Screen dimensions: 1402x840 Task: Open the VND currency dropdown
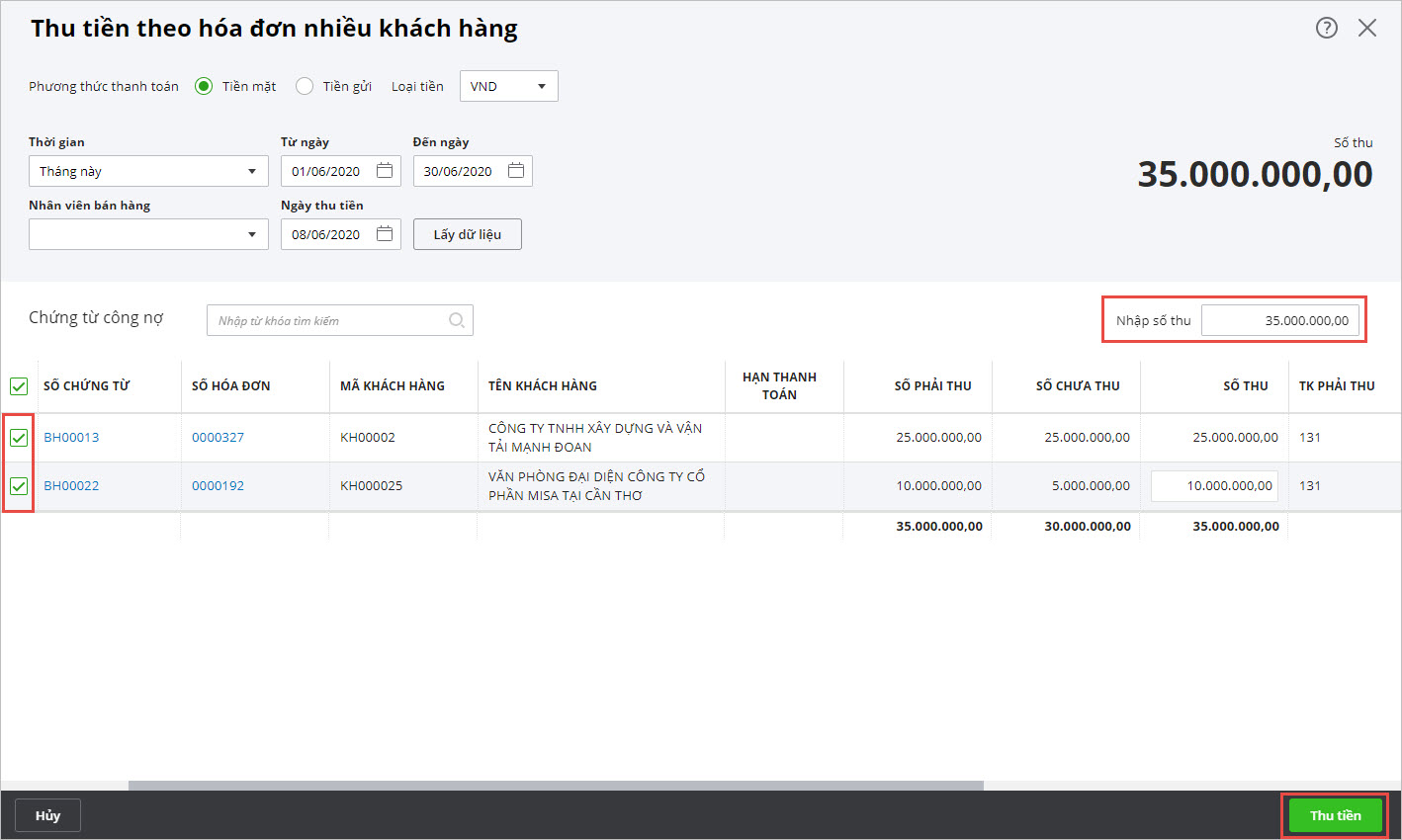[x=509, y=86]
